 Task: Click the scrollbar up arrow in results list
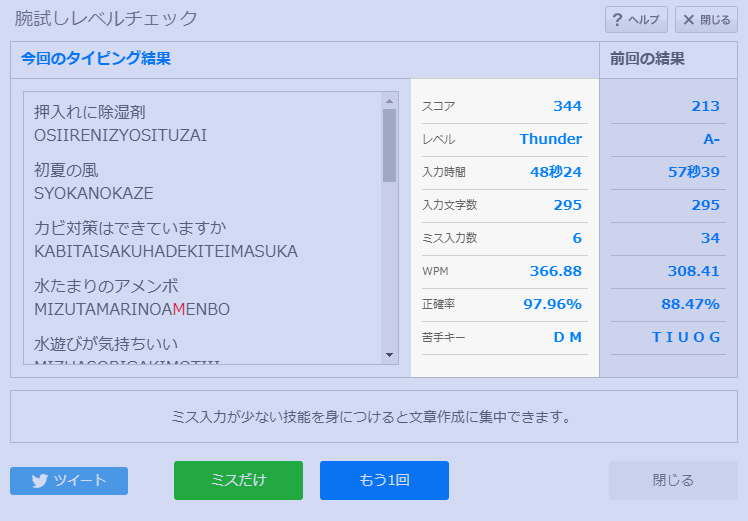(389, 101)
